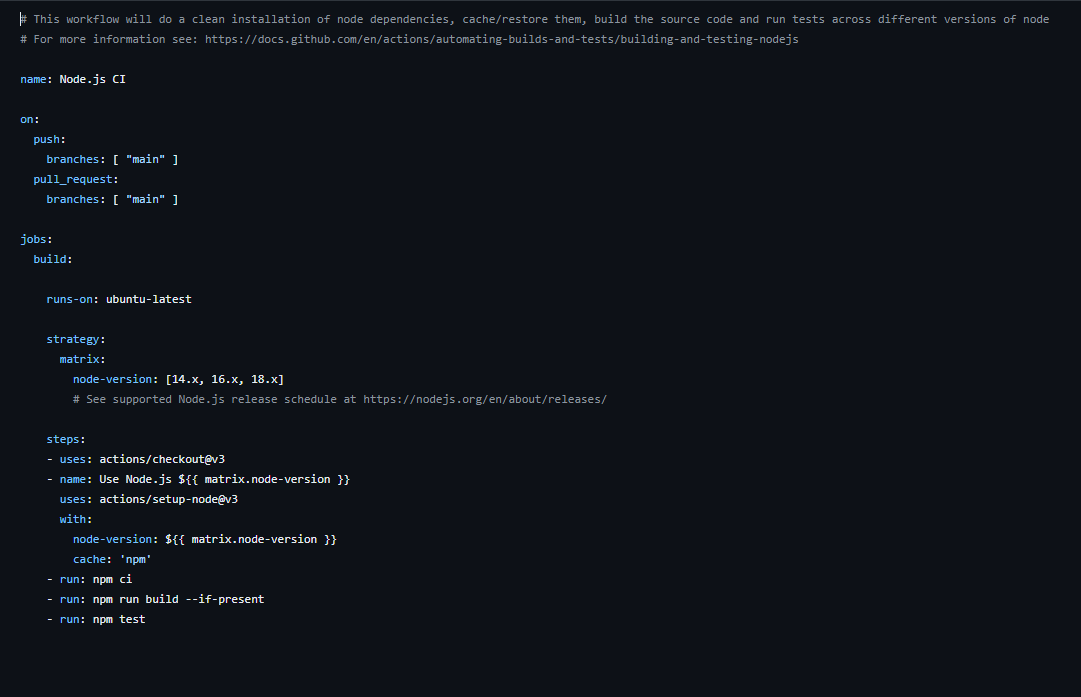
Task: Click the node-version list [14.x, 16.x, 18.x]
Action: [x=225, y=379]
